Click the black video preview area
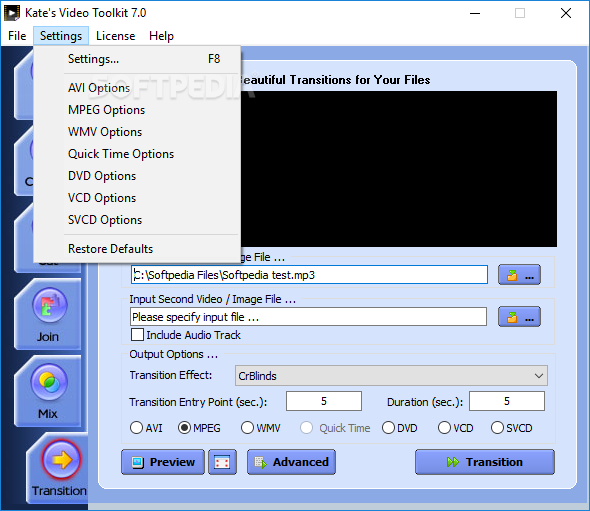 (399, 169)
